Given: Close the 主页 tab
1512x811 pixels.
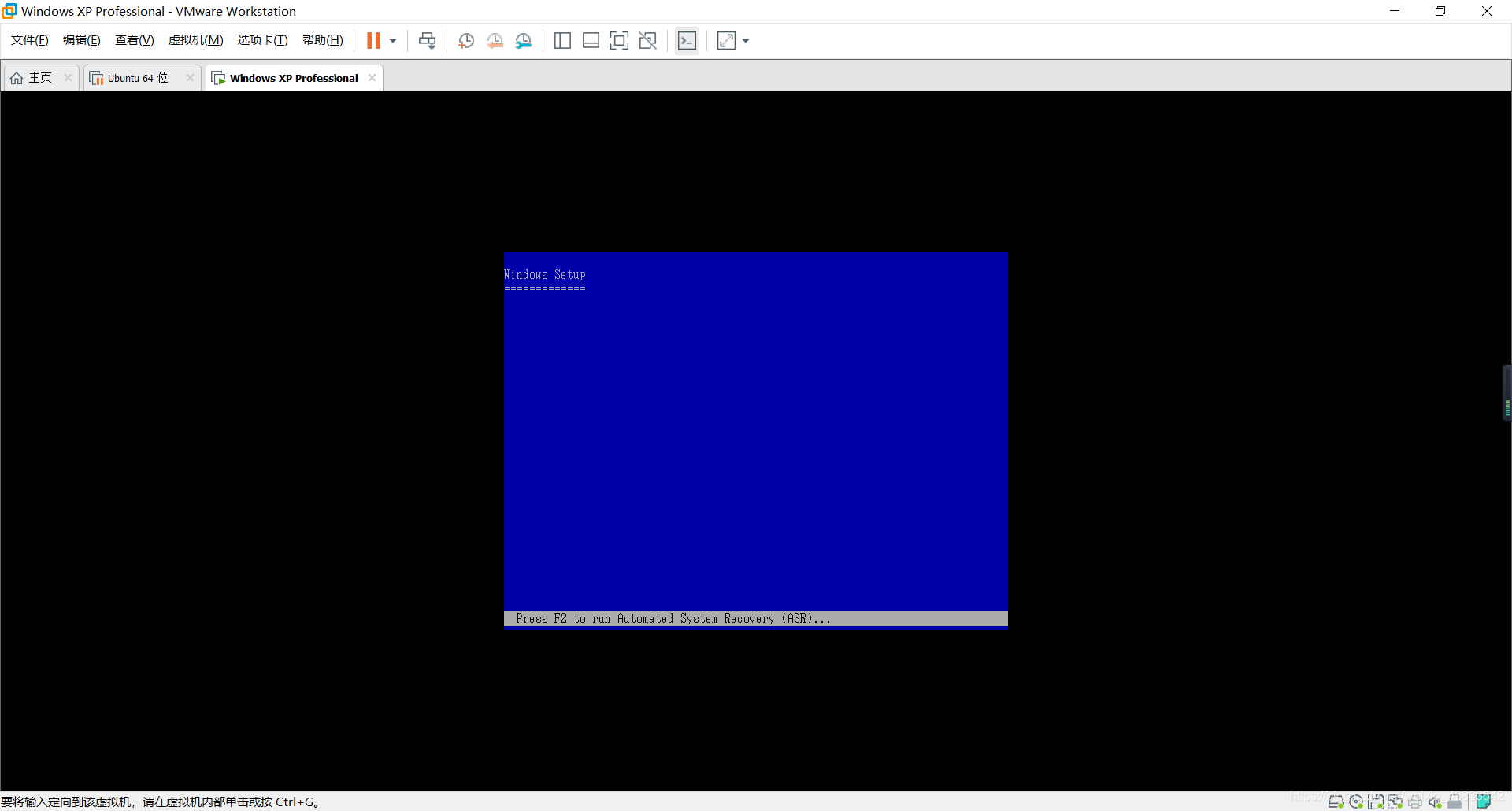Looking at the screenshot, I should pyautogui.click(x=68, y=77).
